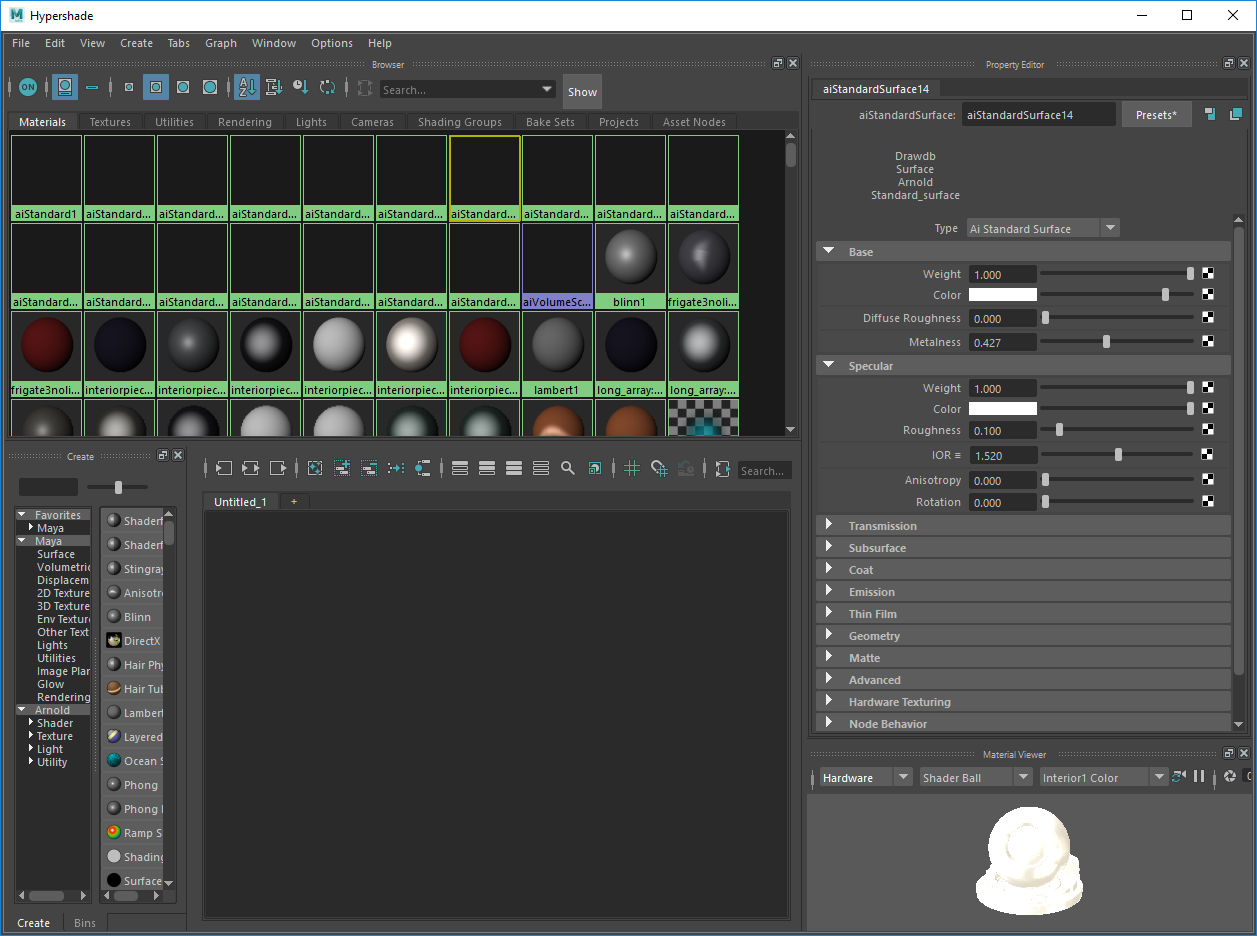Click the Refresh swatches icon in Browser toolbar
Image resolution: width=1257 pixels, height=936 pixels.
coord(327,87)
